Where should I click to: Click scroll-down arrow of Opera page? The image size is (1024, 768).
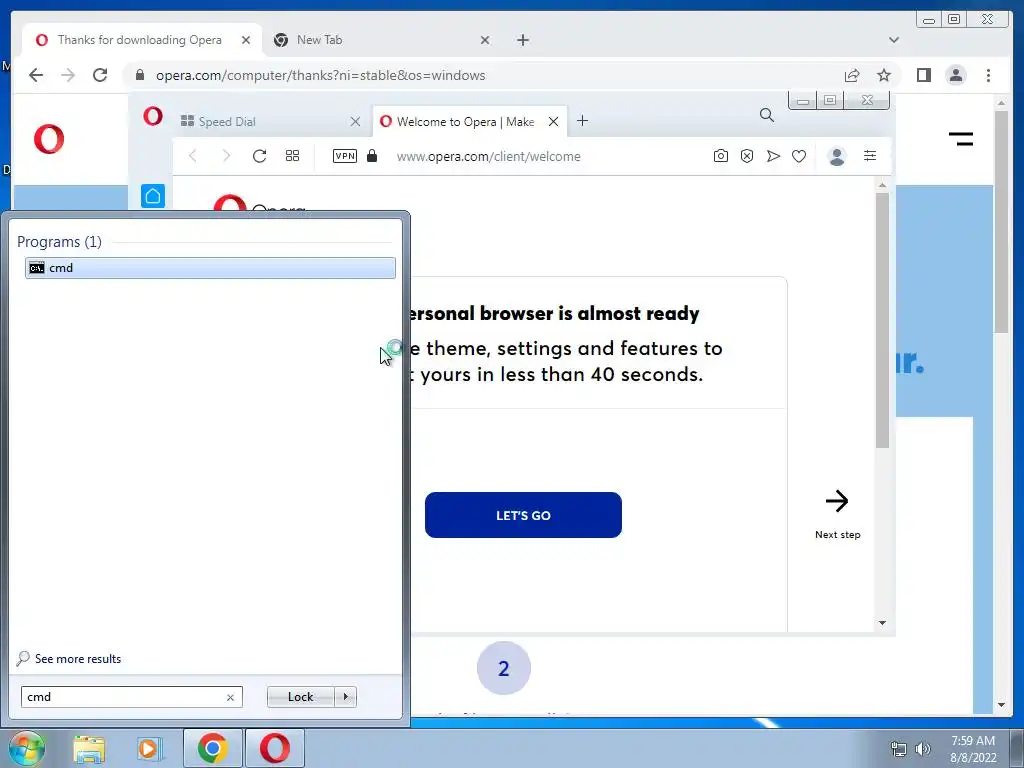point(882,623)
